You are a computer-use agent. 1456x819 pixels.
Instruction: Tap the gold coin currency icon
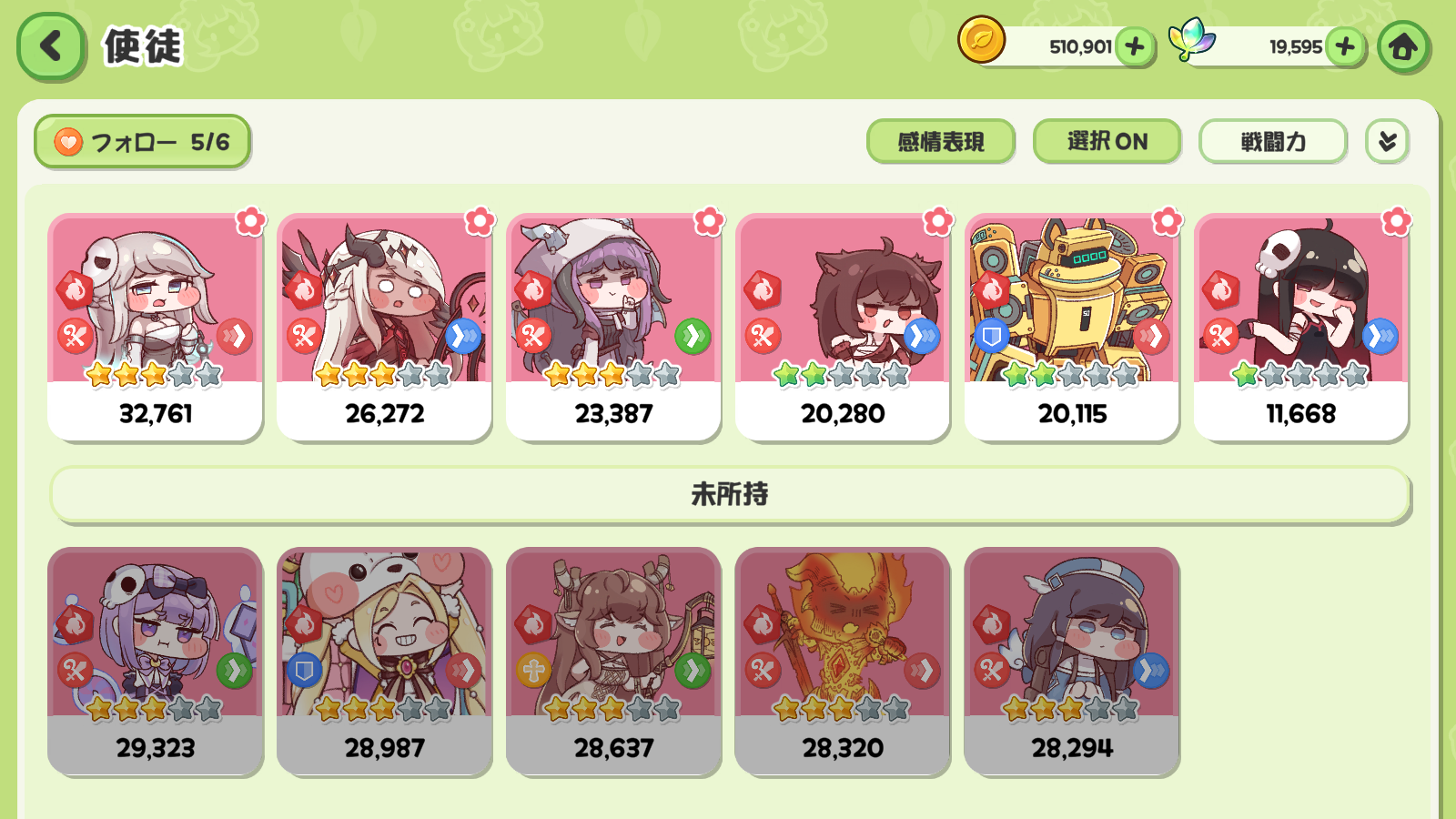pyautogui.click(x=982, y=40)
